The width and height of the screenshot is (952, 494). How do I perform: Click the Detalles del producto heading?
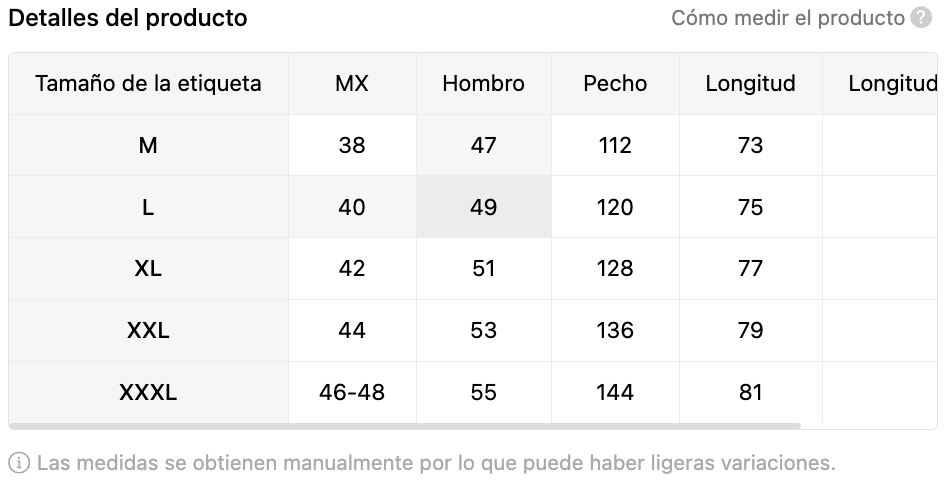click(x=128, y=18)
